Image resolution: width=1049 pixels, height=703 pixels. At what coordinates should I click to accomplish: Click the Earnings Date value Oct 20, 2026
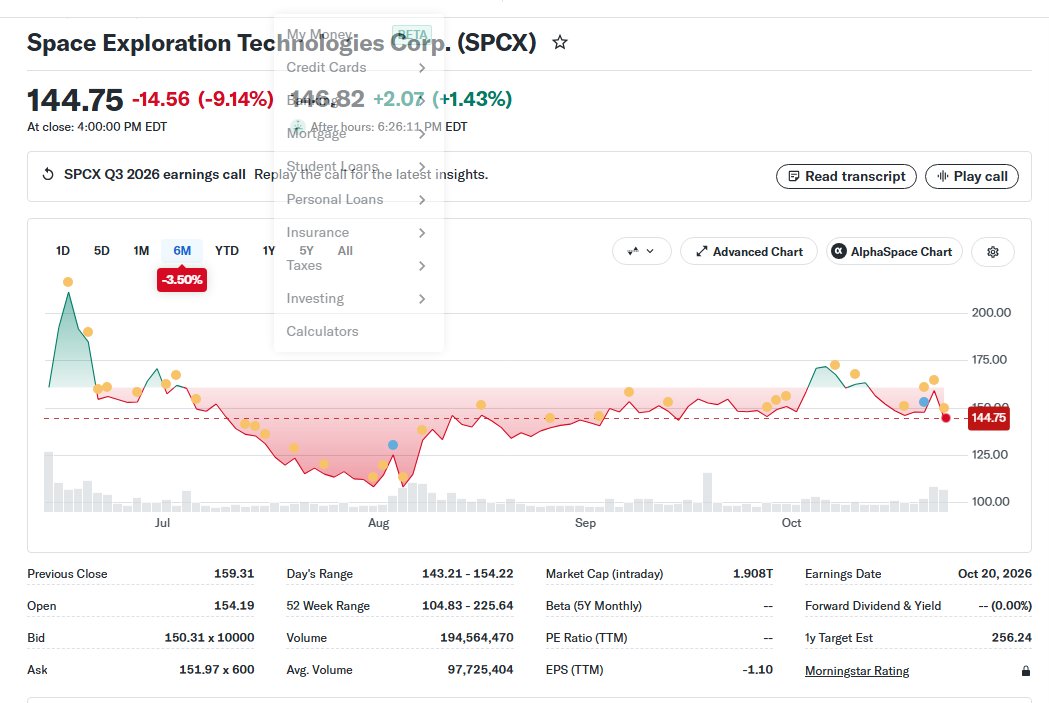coord(994,574)
